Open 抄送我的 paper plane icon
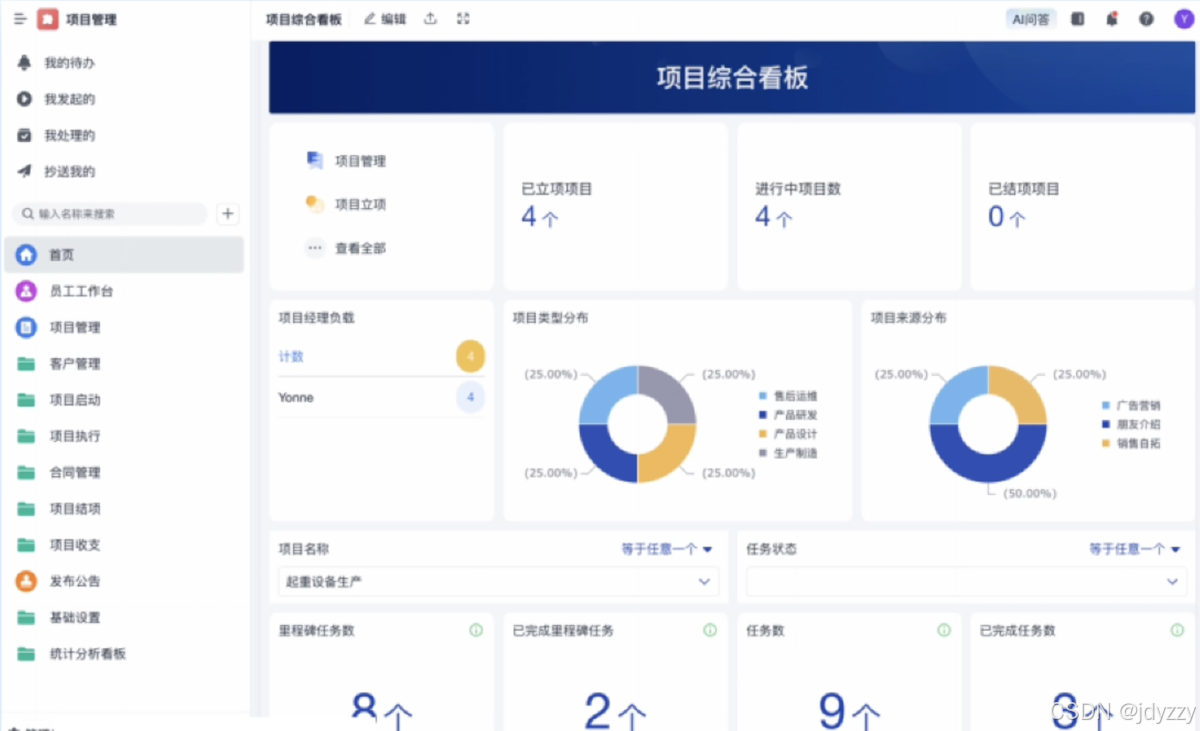Screen dimensions: 1200x731 click(25, 171)
